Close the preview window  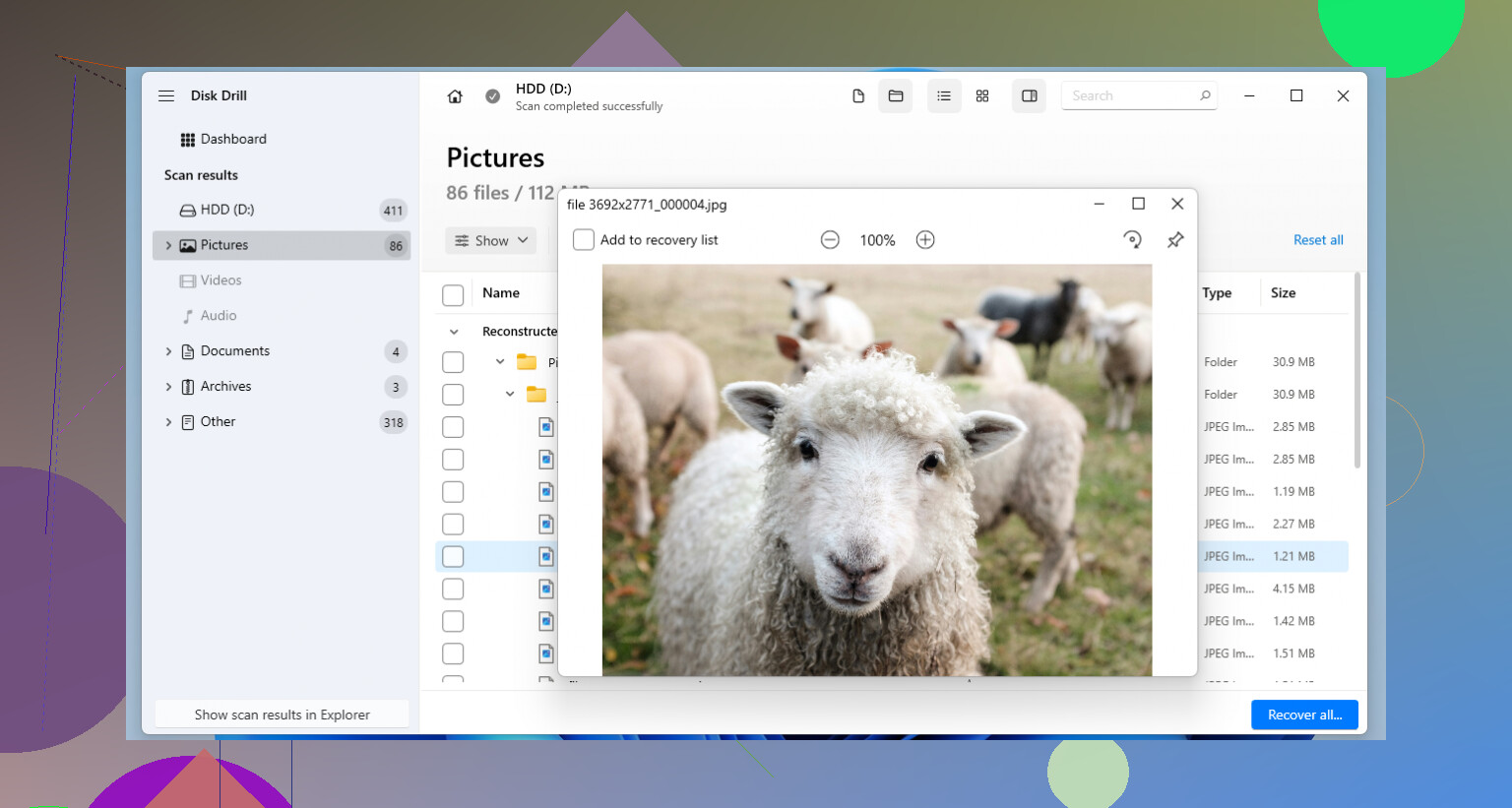pyautogui.click(x=1177, y=204)
